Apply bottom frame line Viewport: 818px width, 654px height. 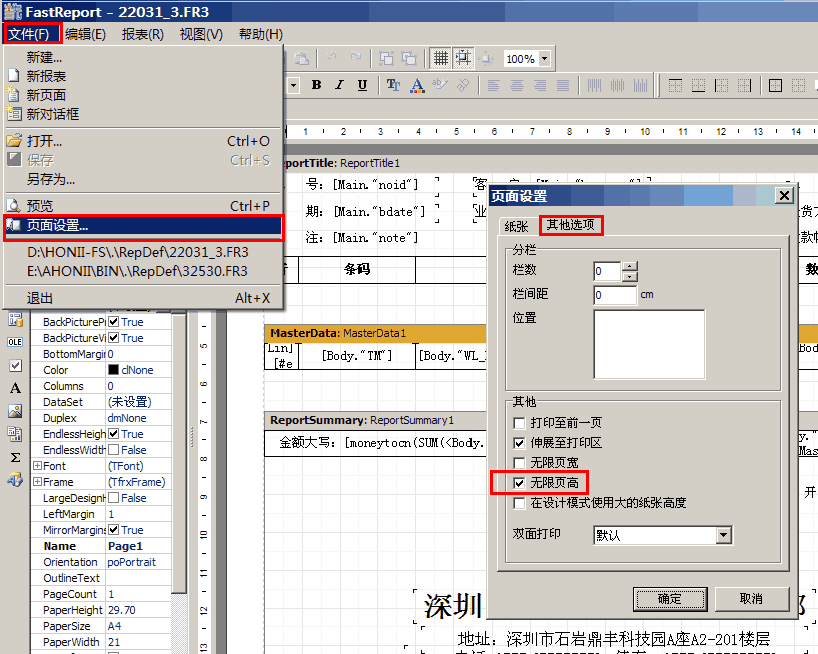point(698,85)
